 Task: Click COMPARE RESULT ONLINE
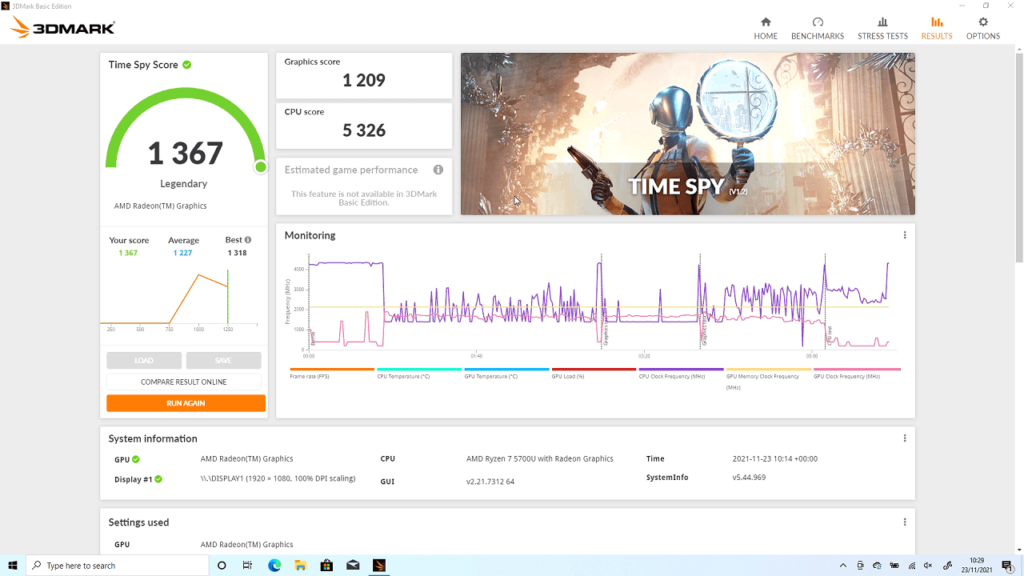coord(184,382)
